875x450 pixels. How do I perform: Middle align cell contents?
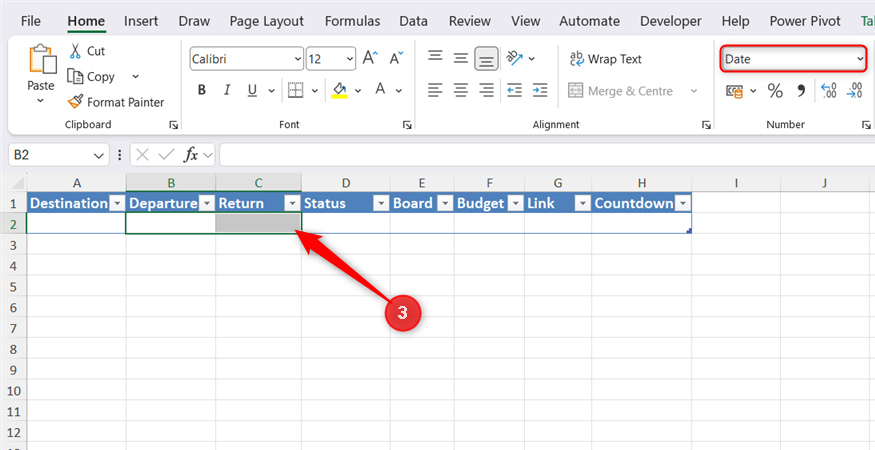pos(460,58)
